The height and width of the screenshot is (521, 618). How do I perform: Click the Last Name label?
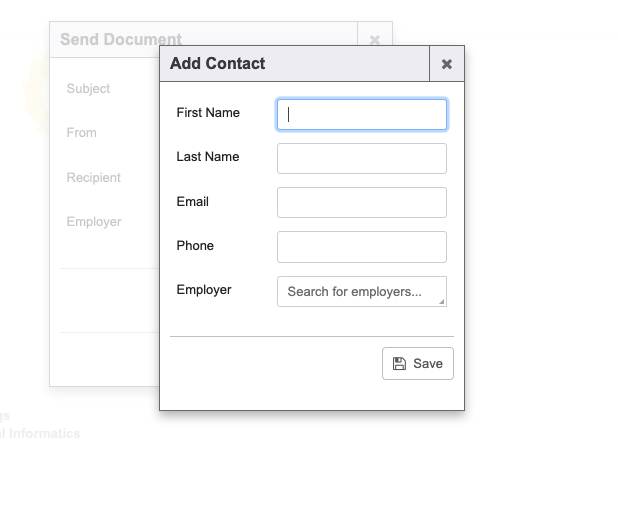(208, 157)
